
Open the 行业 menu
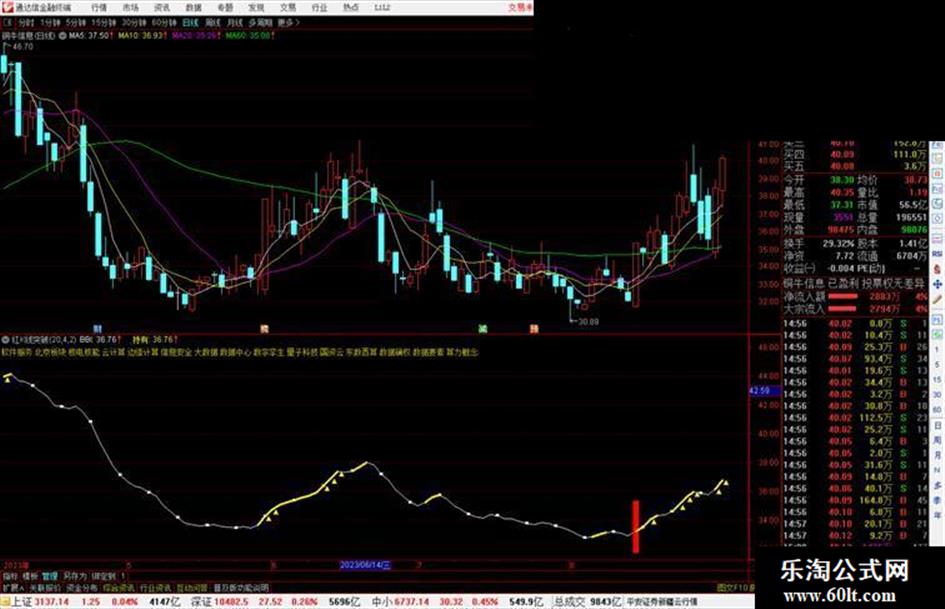tap(319, 7)
